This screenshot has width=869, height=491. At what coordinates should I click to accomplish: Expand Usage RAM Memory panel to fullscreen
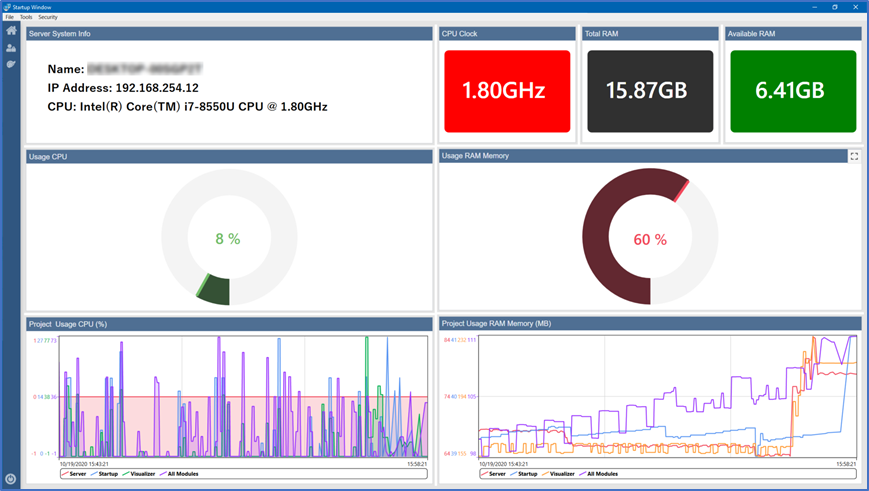coord(853,156)
